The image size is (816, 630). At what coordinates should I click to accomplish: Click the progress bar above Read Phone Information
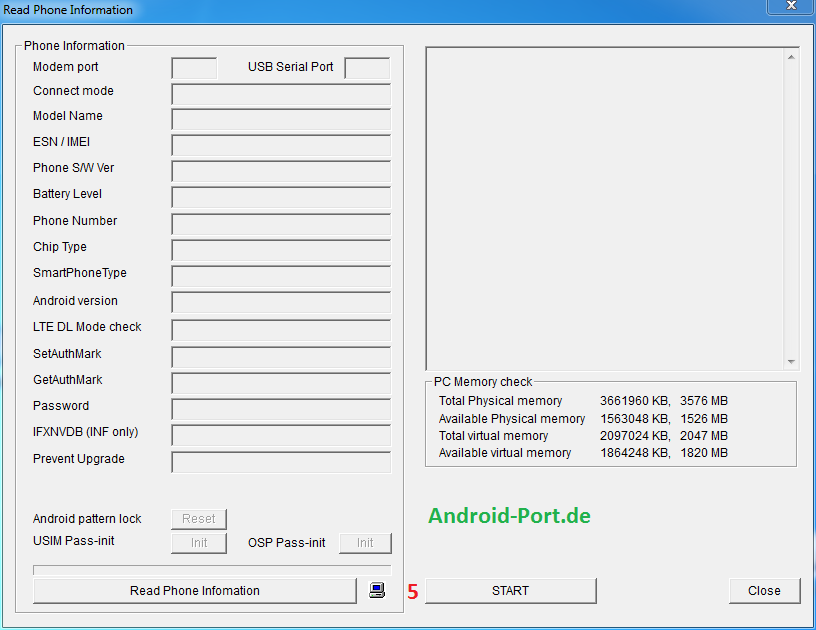coord(211,570)
